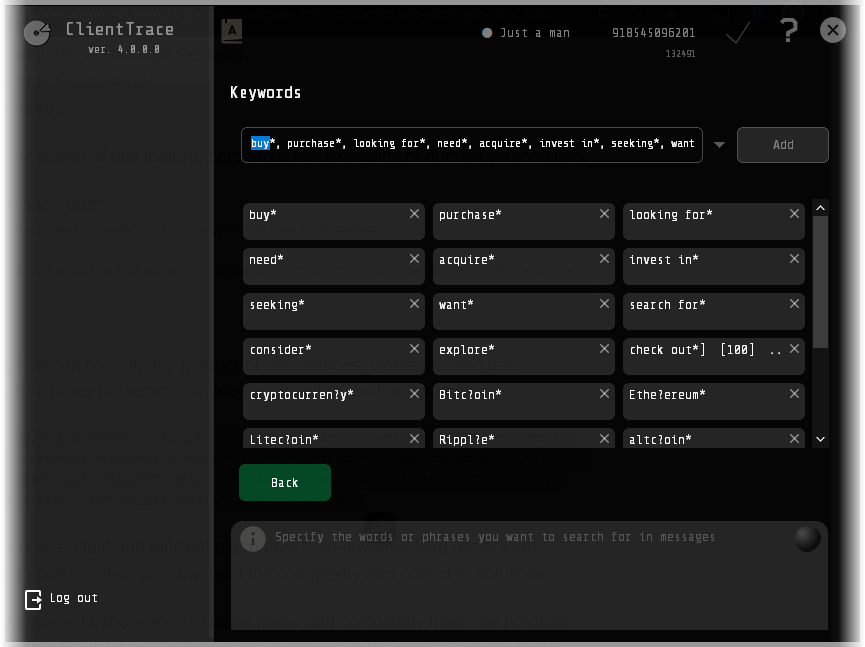
Task: Remove the invest in* keyword
Action: pos(794,259)
